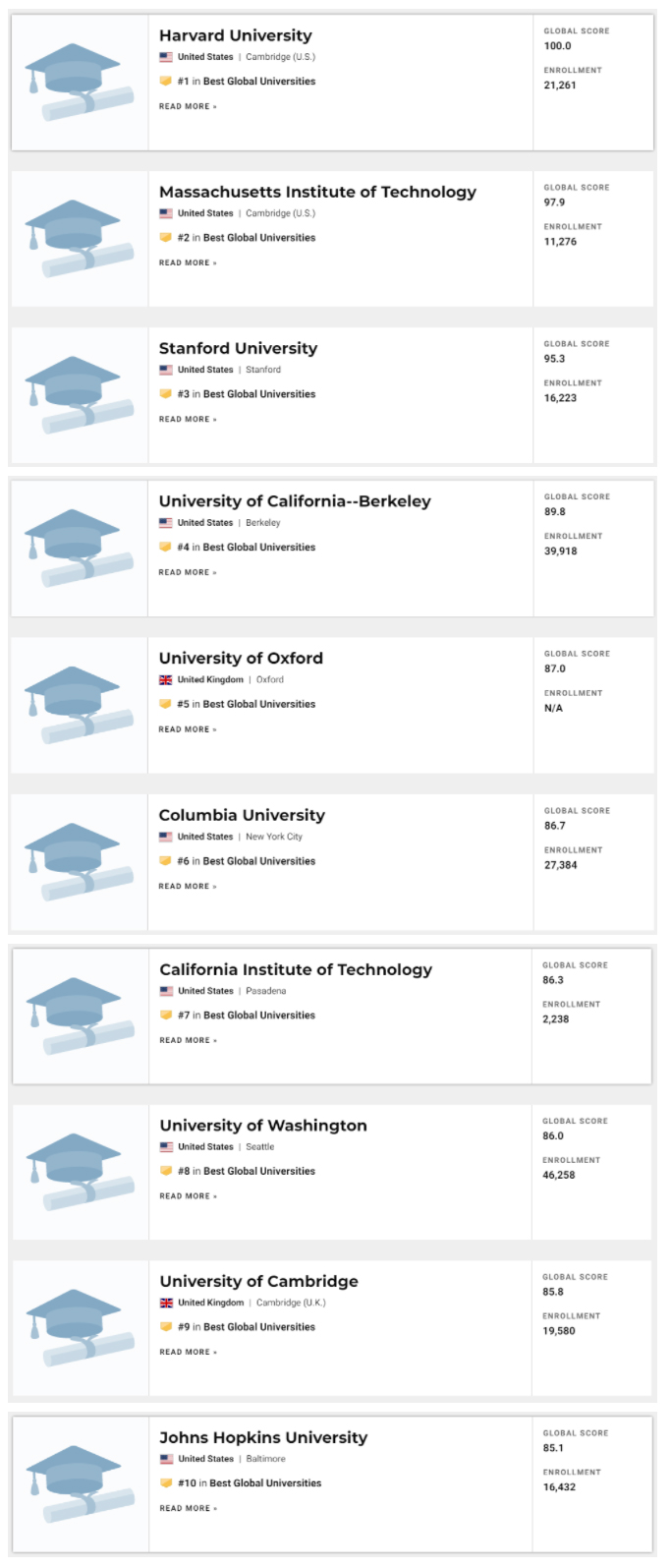The image size is (671, 1568).
Task: Open University of California--Berkeley title link
Action: [x=295, y=501]
